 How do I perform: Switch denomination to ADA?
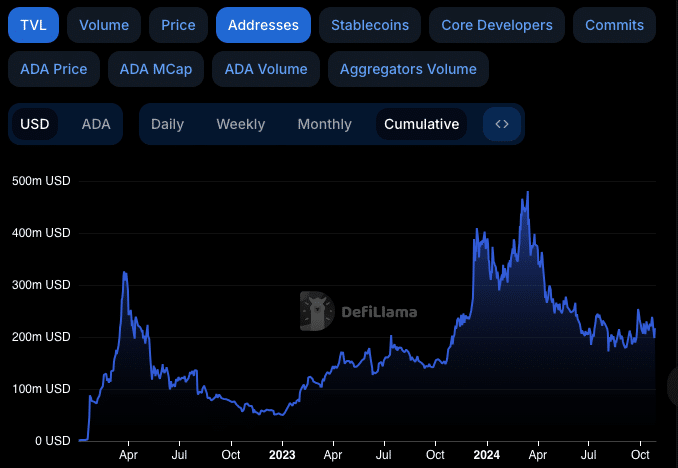pyautogui.click(x=96, y=124)
